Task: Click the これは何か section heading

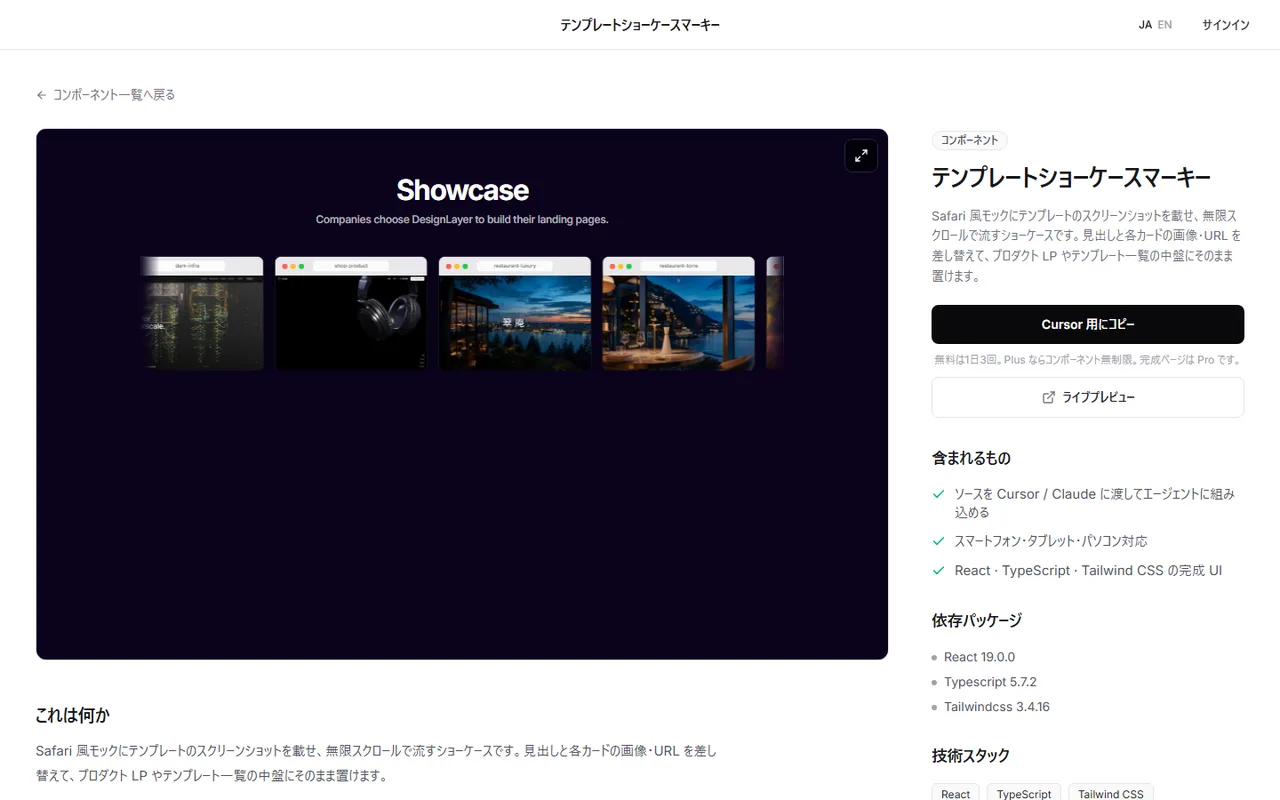Action: (x=73, y=715)
